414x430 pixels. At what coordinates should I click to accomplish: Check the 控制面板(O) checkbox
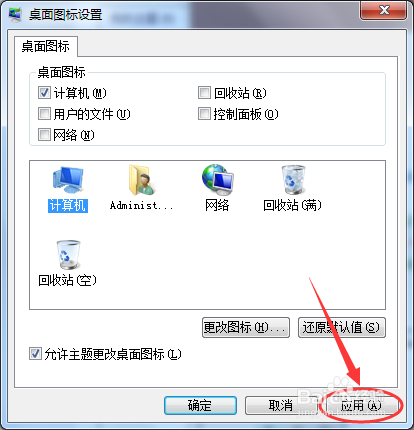(x=204, y=114)
